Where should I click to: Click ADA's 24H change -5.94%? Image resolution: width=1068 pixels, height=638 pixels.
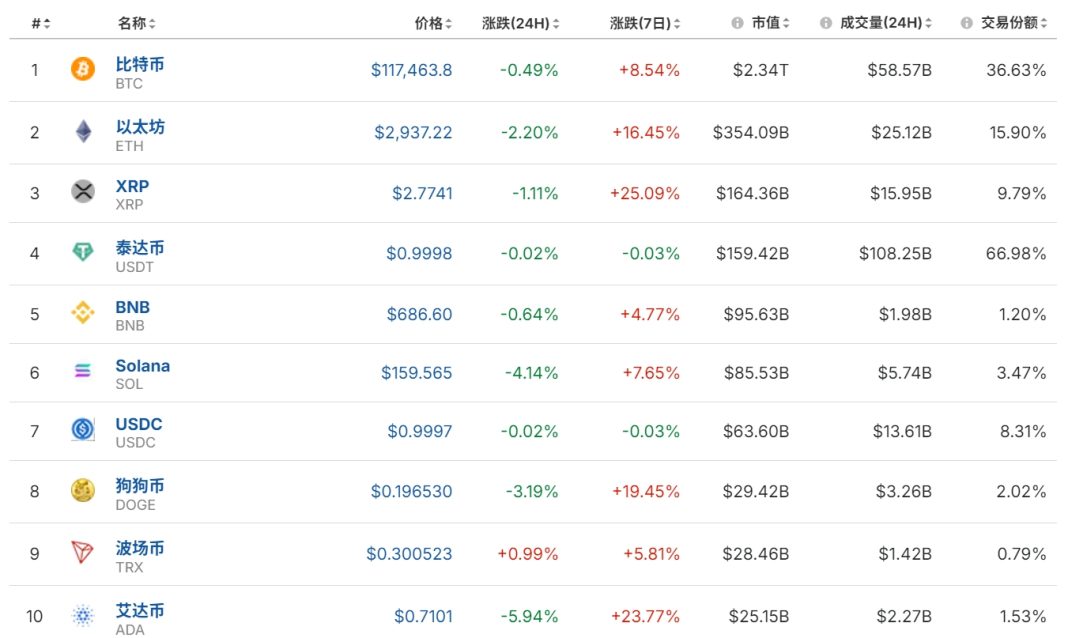click(x=529, y=616)
